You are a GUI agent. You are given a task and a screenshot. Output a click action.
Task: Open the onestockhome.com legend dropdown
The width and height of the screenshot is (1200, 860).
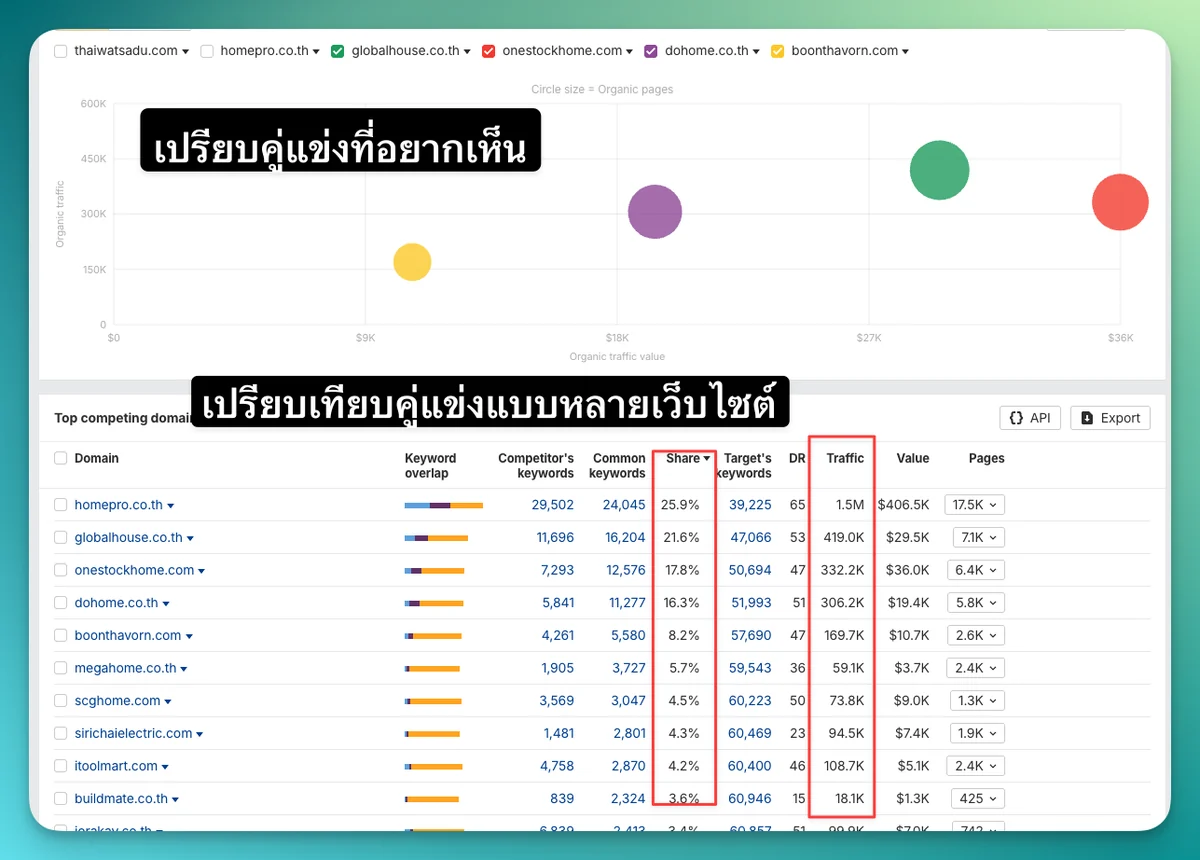(x=629, y=52)
